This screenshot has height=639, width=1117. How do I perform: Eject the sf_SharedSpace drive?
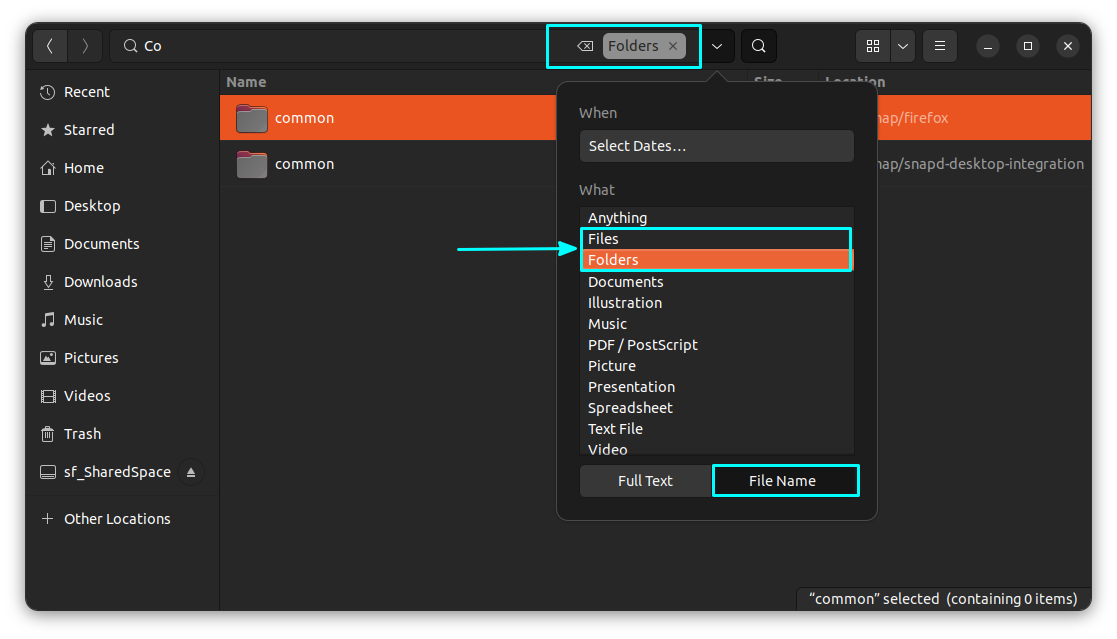pos(191,471)
